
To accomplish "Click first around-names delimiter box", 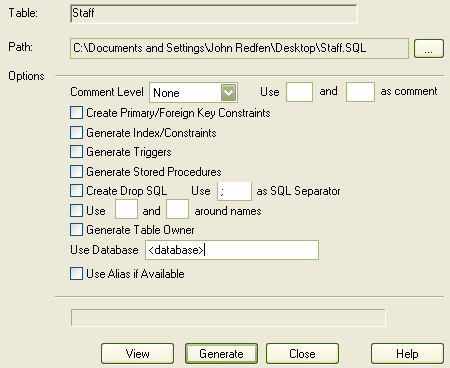I will coord(126,209).
